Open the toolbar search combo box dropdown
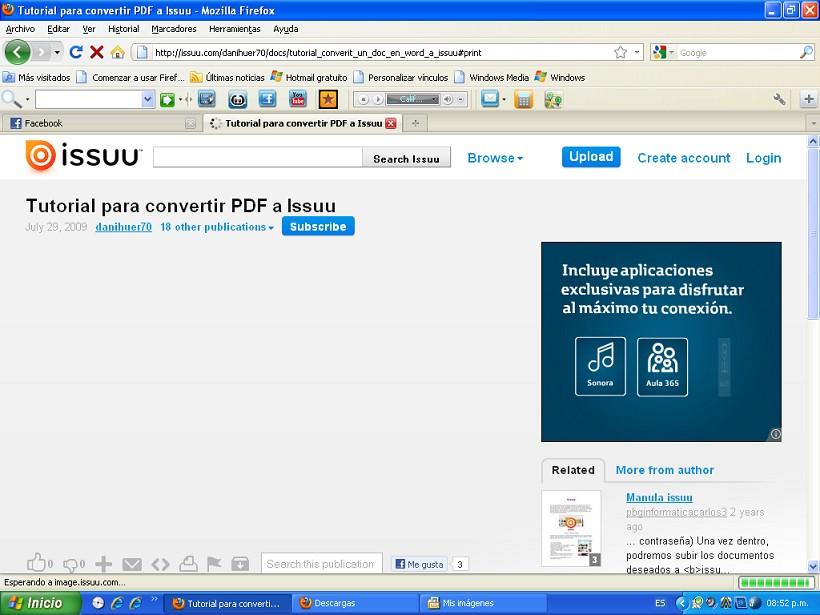 (x=148, y=99)
